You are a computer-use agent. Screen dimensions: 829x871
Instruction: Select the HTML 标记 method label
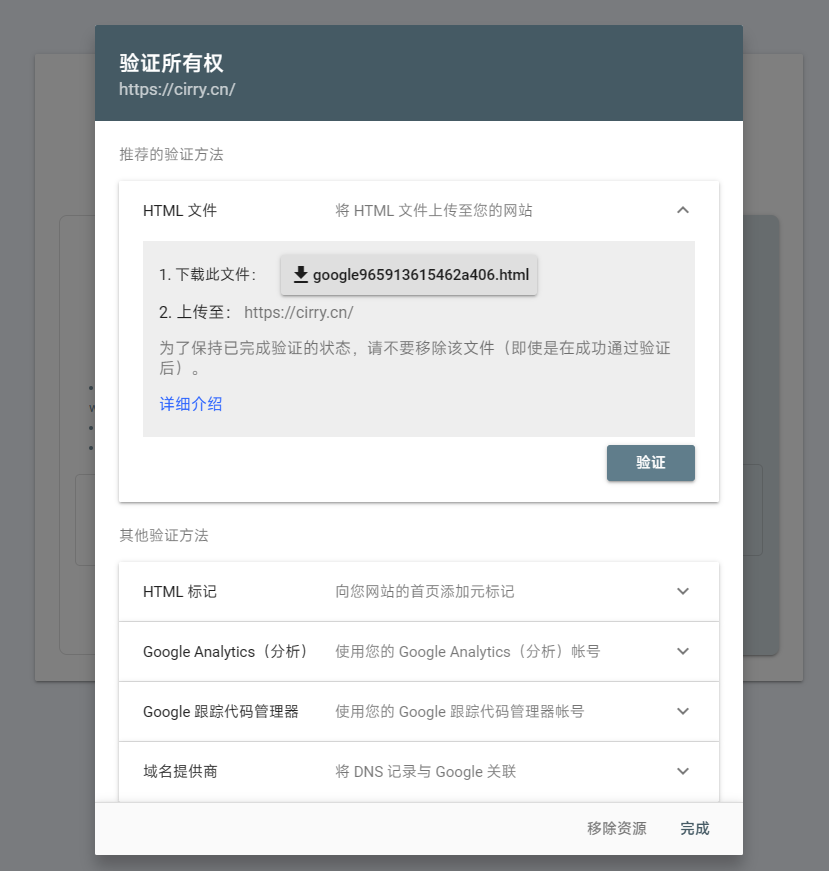(180, 592)
